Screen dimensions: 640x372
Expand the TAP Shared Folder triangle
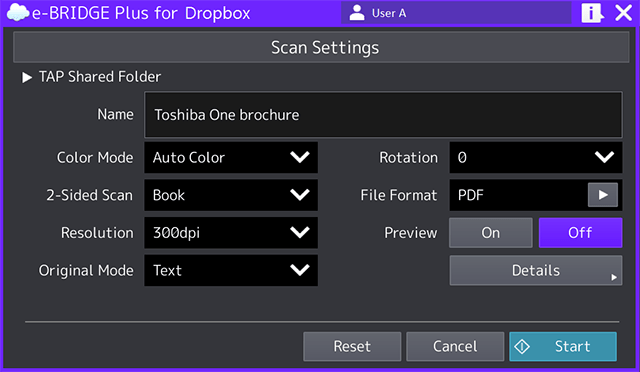click(27, 77)
